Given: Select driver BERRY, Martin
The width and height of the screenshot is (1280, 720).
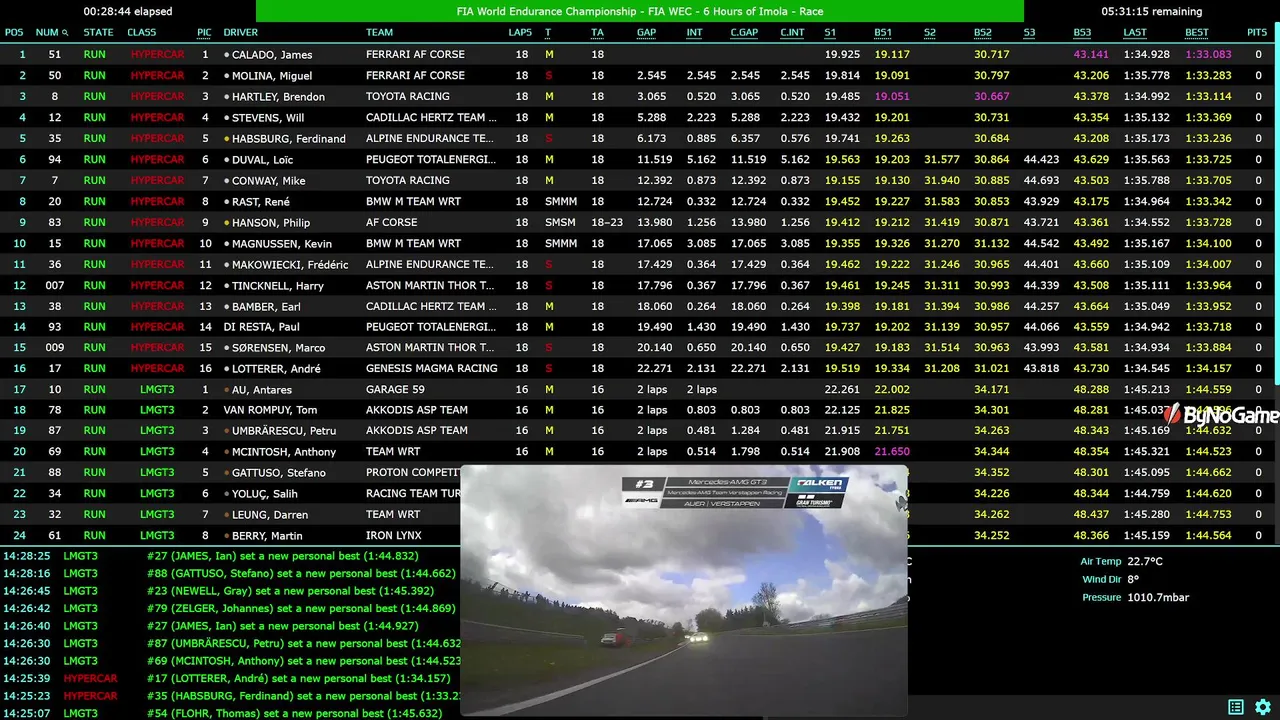Looking at the screenshot, I should click(267, 536).
